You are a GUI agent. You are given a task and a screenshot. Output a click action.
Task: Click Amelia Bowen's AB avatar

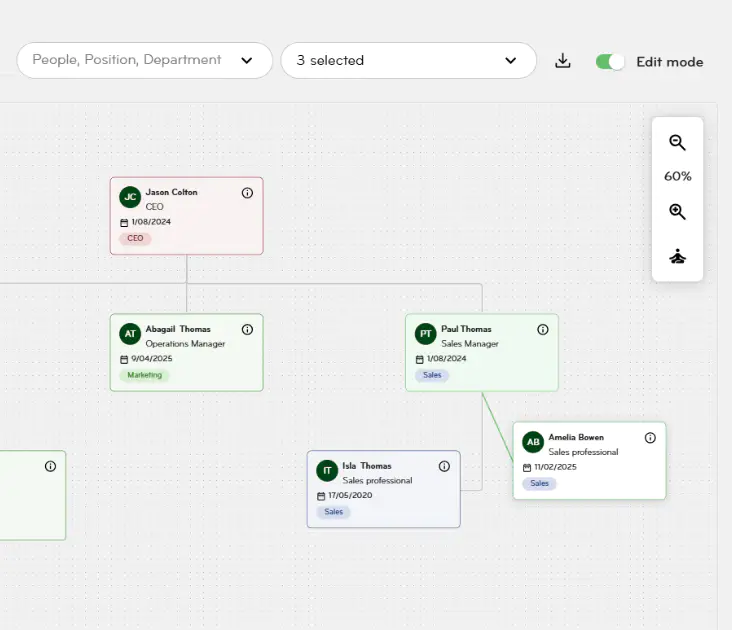point(533,442)
